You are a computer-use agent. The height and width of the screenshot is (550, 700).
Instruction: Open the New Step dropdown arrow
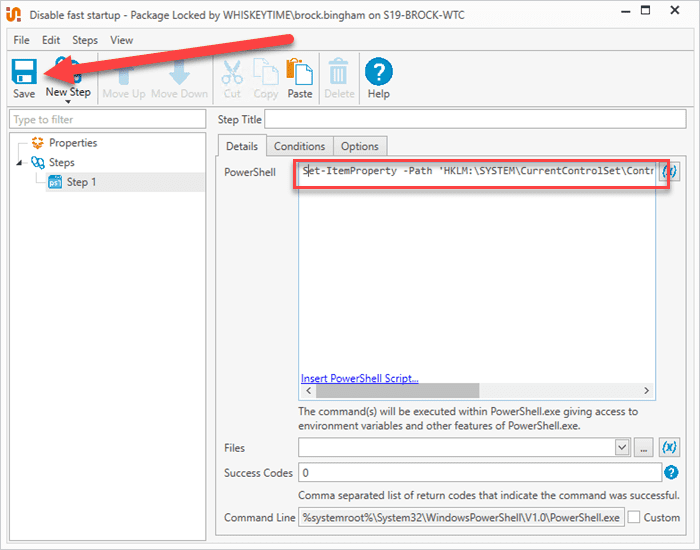(68, 102)
